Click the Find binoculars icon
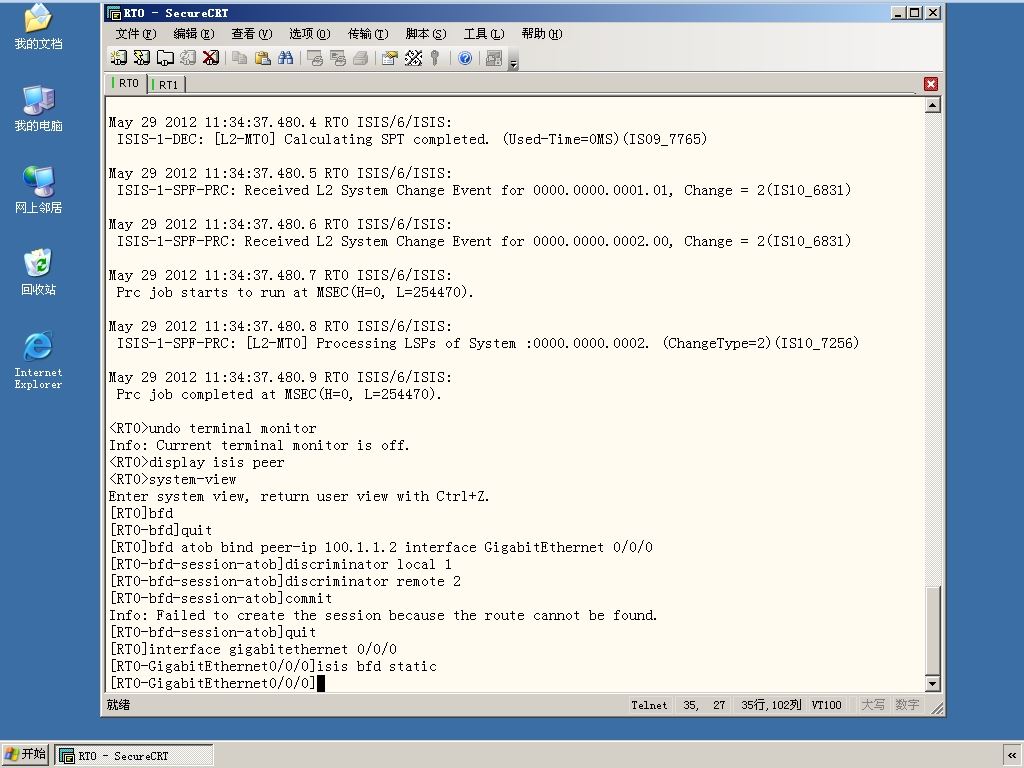 click(285, 58)
